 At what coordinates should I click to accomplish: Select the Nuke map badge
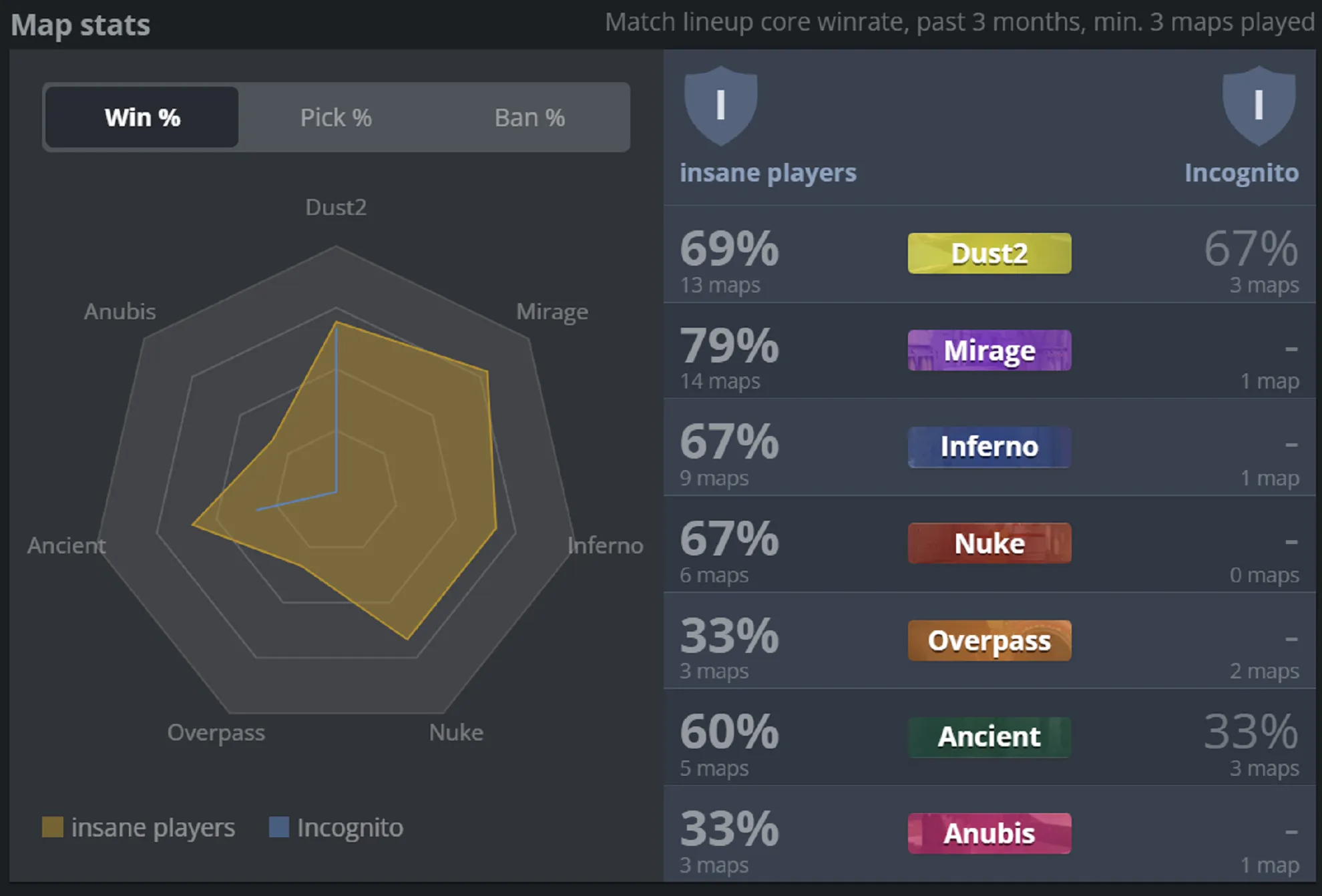tap(989, 543)
